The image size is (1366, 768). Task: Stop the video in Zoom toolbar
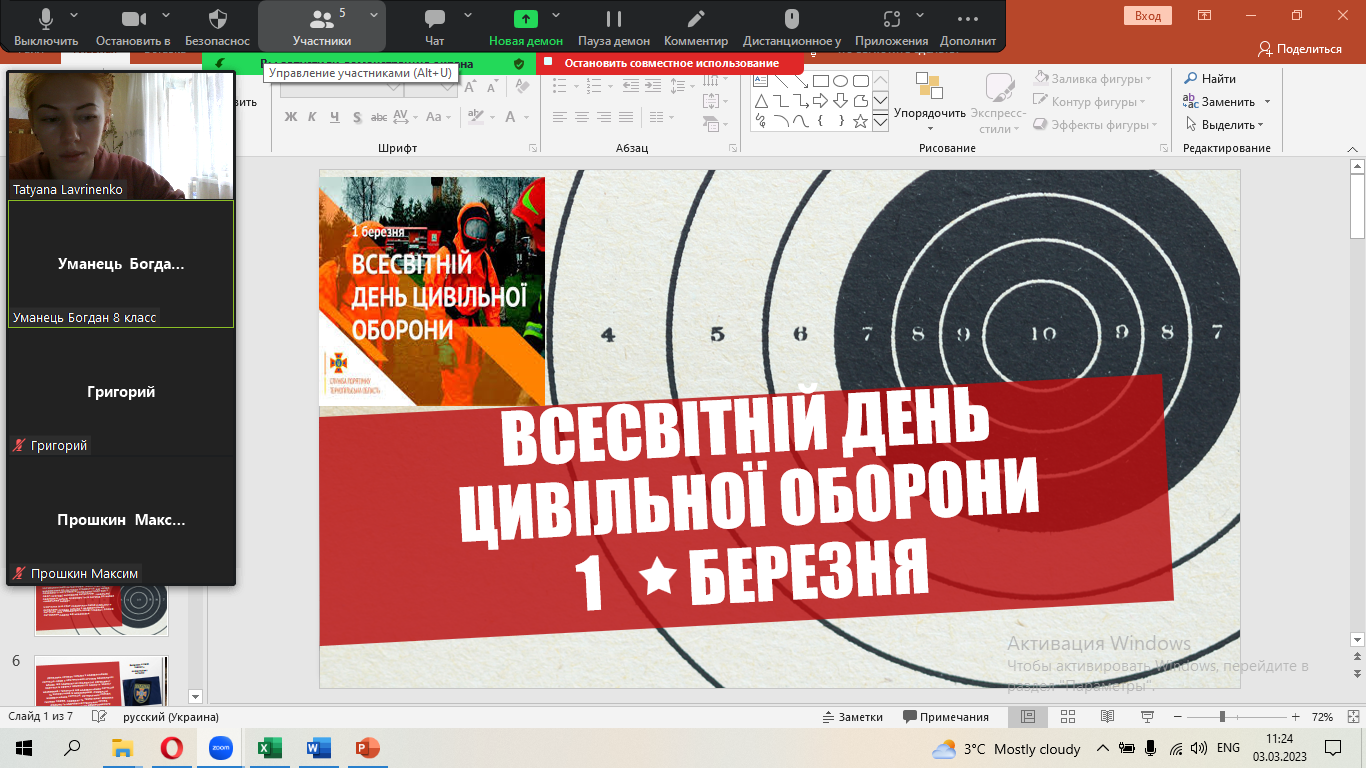tap(133, 27)
